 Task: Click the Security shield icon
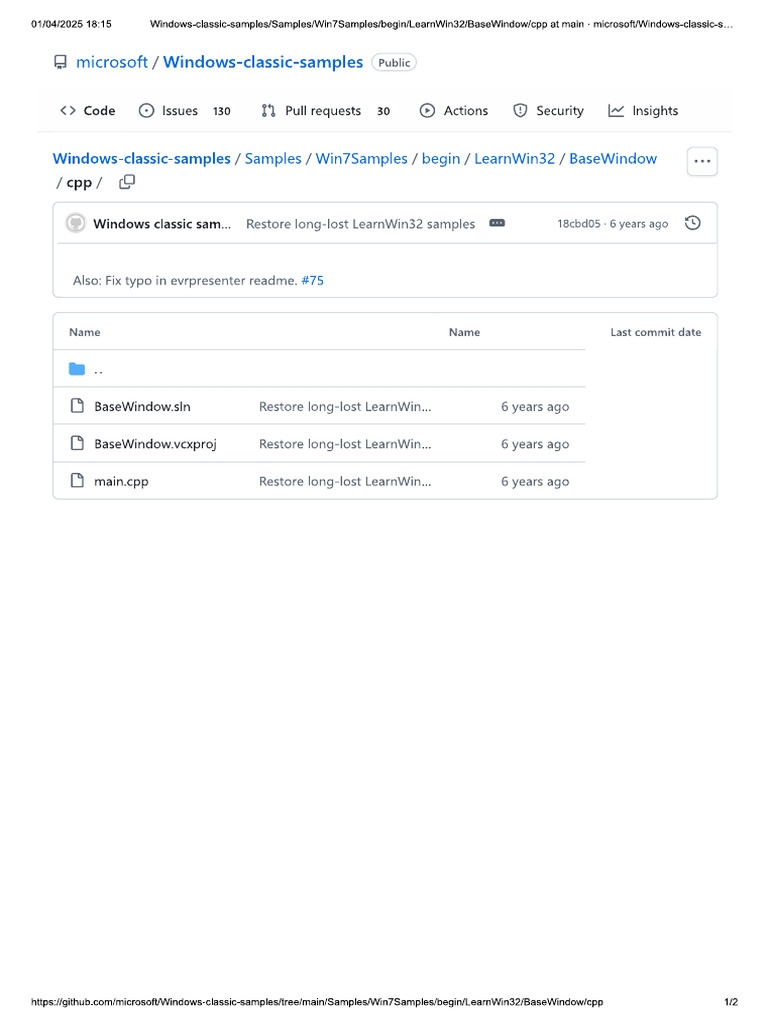(520, 110)
